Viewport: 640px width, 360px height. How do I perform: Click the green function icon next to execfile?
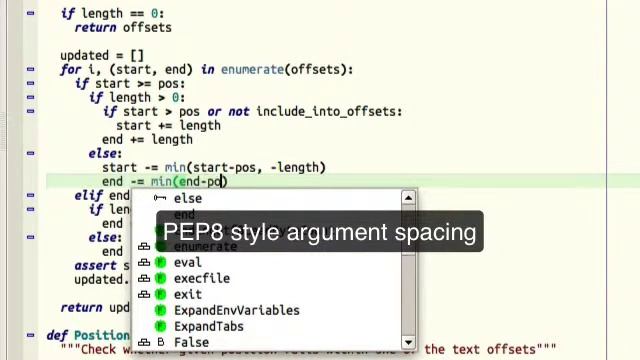pos(161,278)
